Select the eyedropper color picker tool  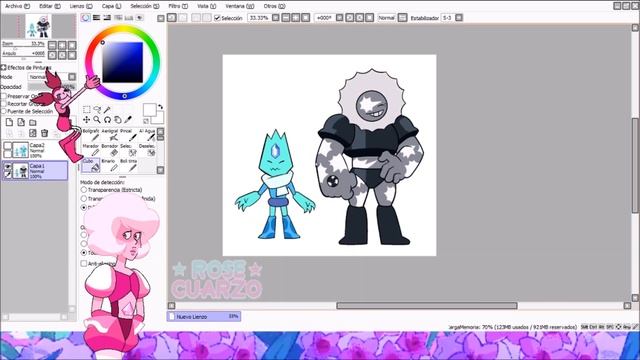[128, 120]
